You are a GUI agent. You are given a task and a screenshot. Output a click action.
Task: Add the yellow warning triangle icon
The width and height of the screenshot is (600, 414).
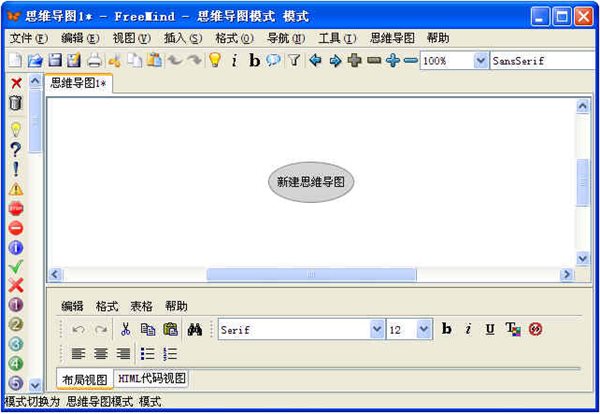(16, 189)
